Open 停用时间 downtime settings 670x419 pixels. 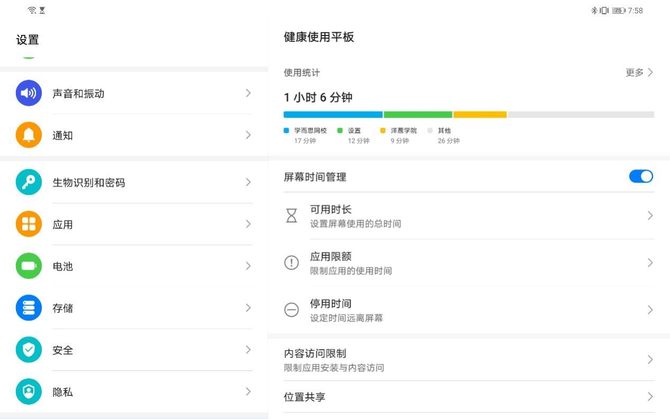[460, 310]
